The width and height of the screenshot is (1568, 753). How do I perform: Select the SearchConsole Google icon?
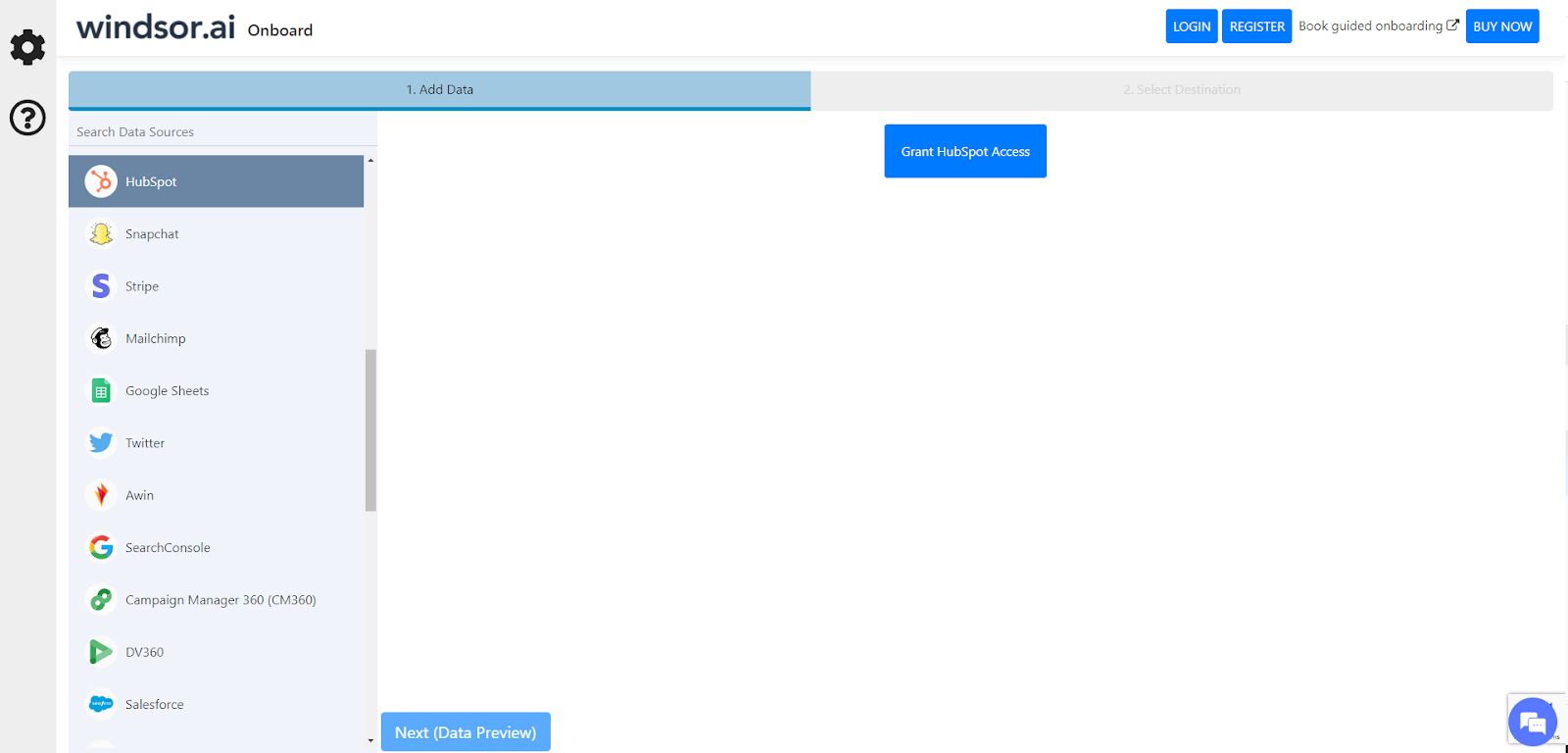pyautogui.click(x=101, y=547)
